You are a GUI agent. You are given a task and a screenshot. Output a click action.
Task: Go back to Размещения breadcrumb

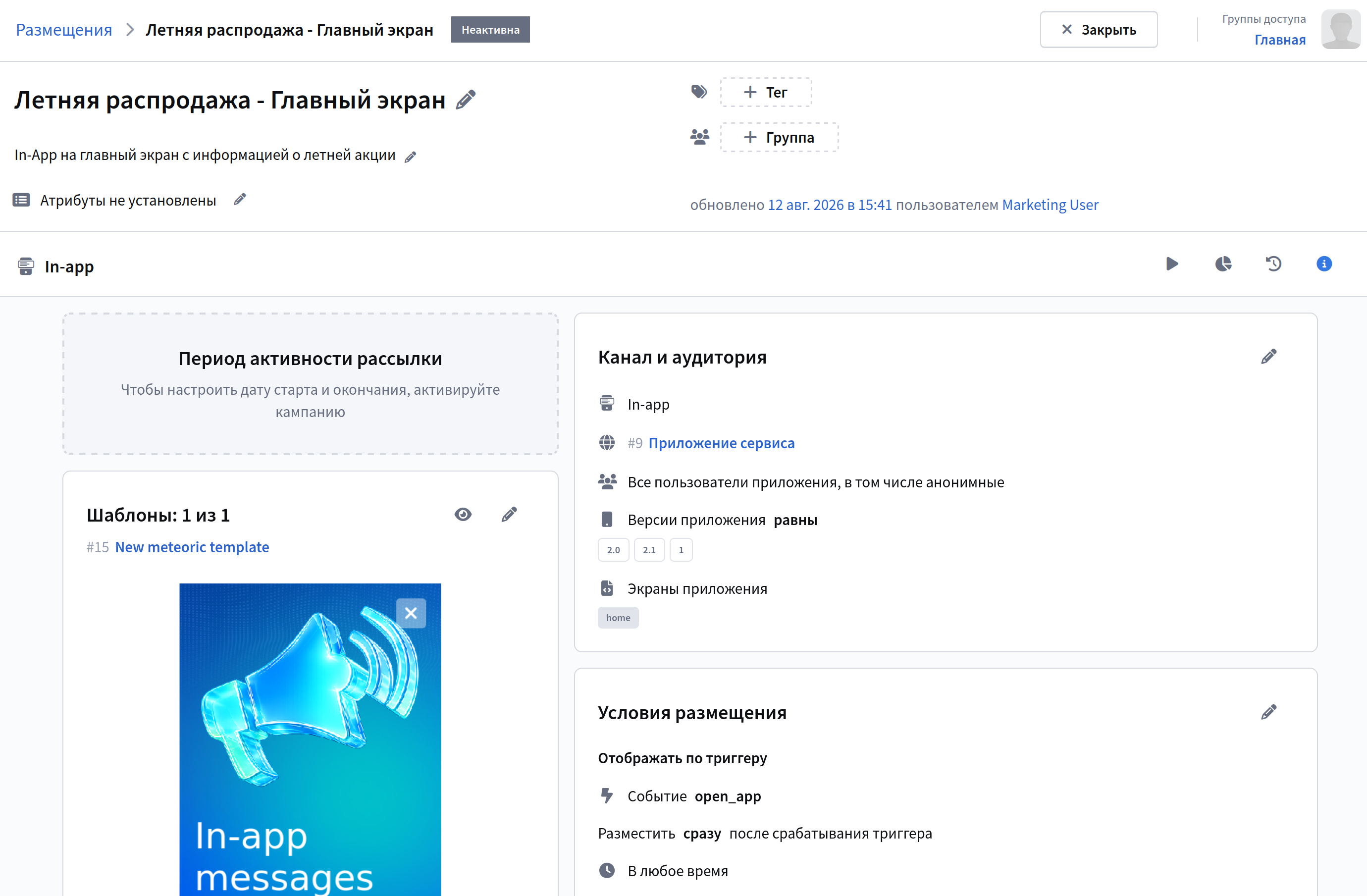tap(64, 30)
